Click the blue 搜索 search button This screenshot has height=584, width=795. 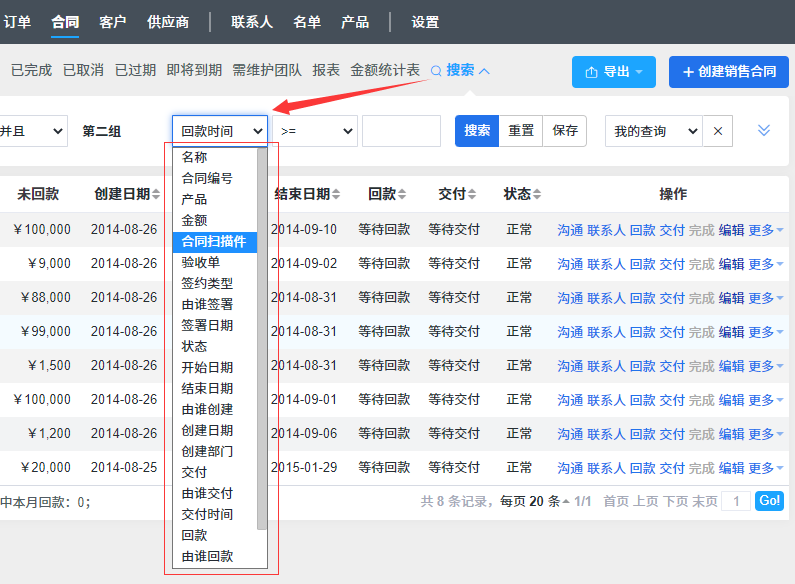477,131
